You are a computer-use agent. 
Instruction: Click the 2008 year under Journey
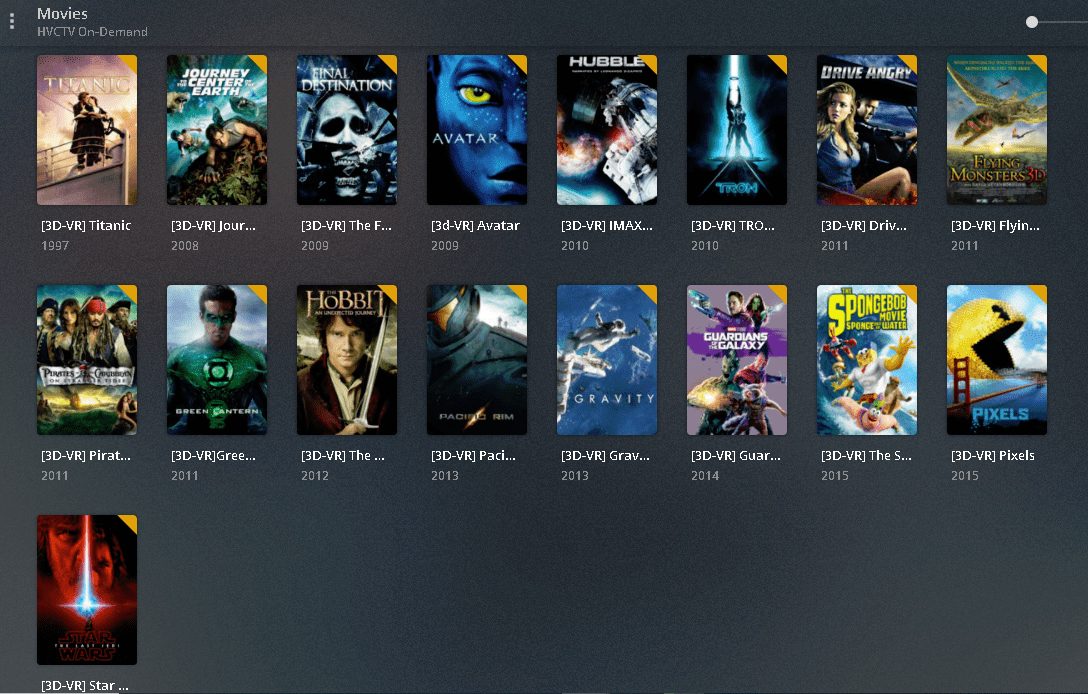click(185, 246)
